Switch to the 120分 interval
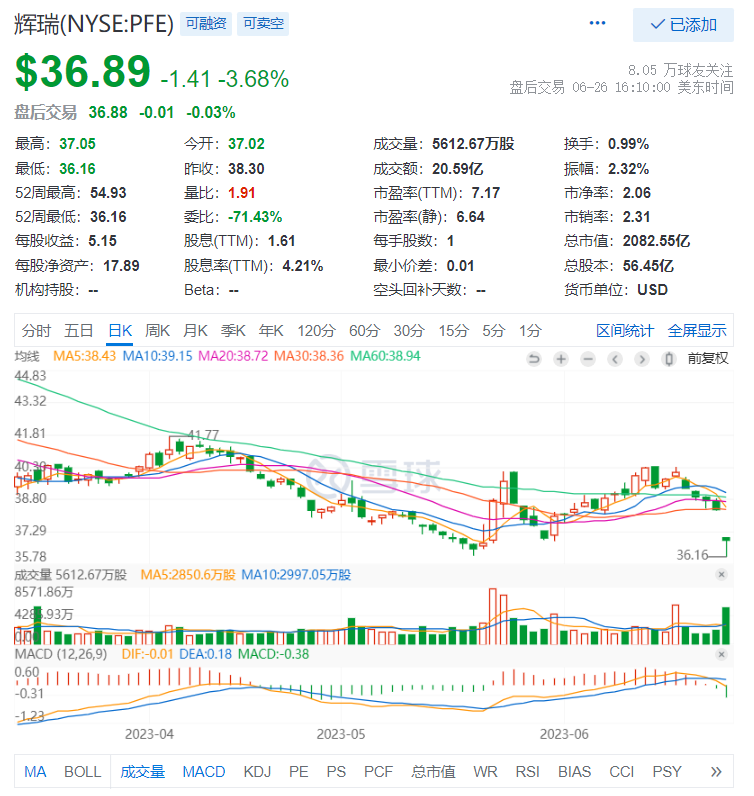Image resolution: width=754 pixels, height=796 pixels. (316, 331)
